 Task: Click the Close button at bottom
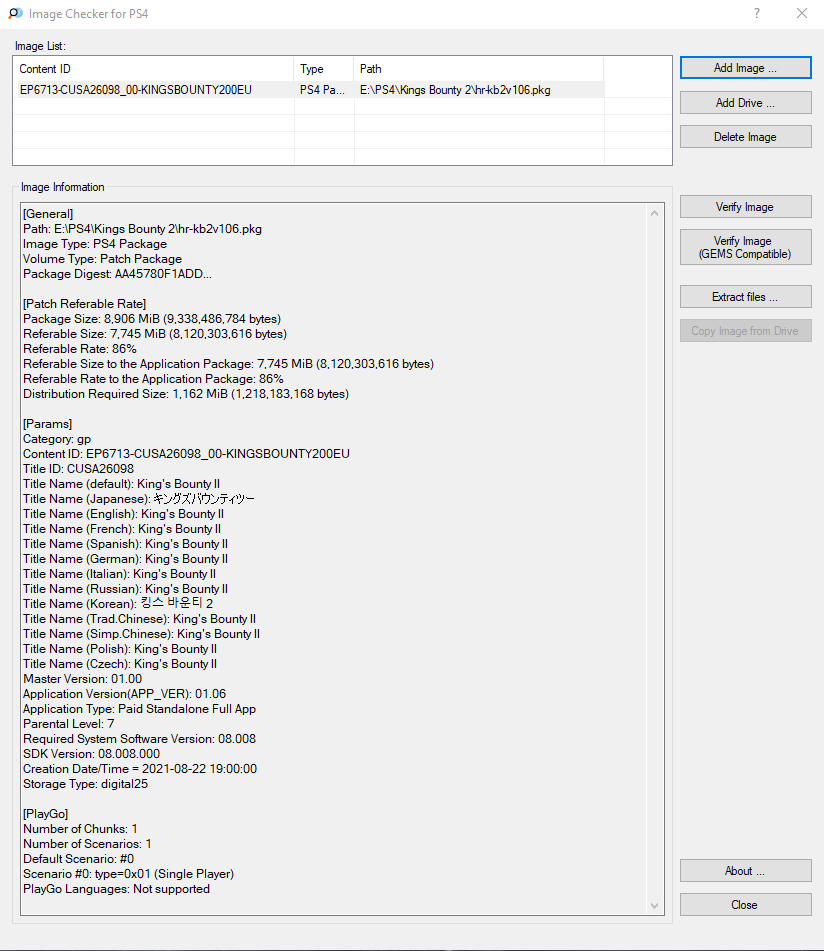pos(745,904)
